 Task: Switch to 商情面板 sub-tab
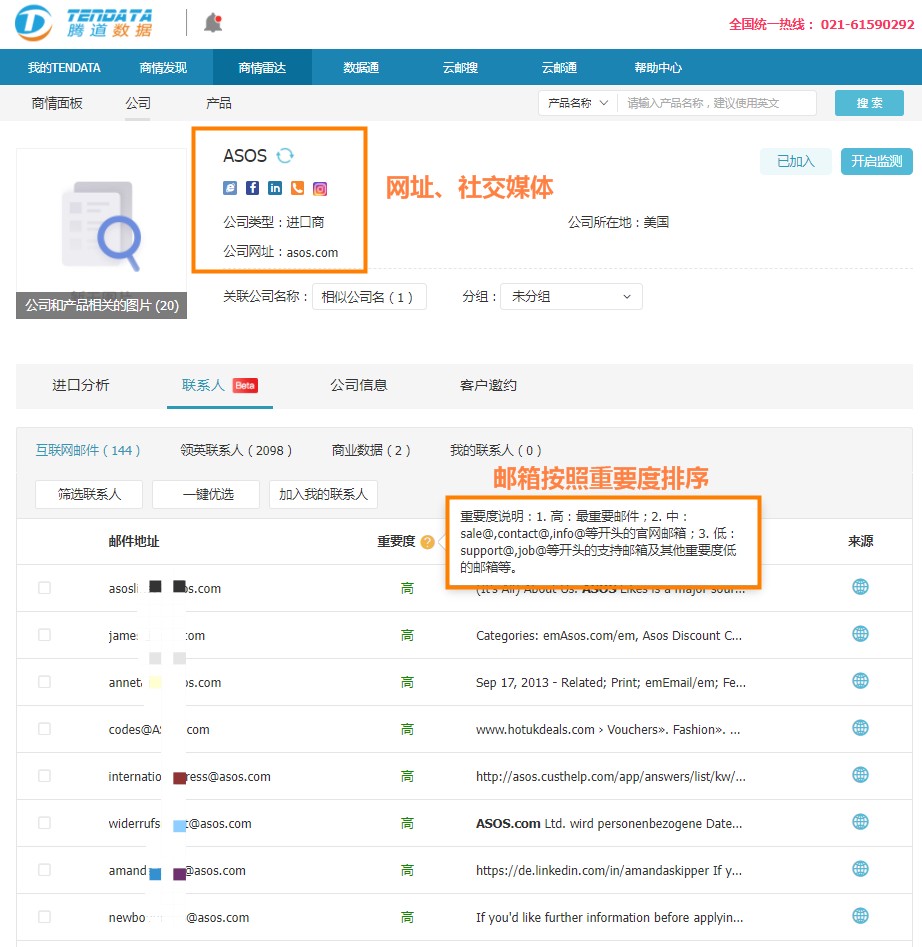(x=57, y=103)
